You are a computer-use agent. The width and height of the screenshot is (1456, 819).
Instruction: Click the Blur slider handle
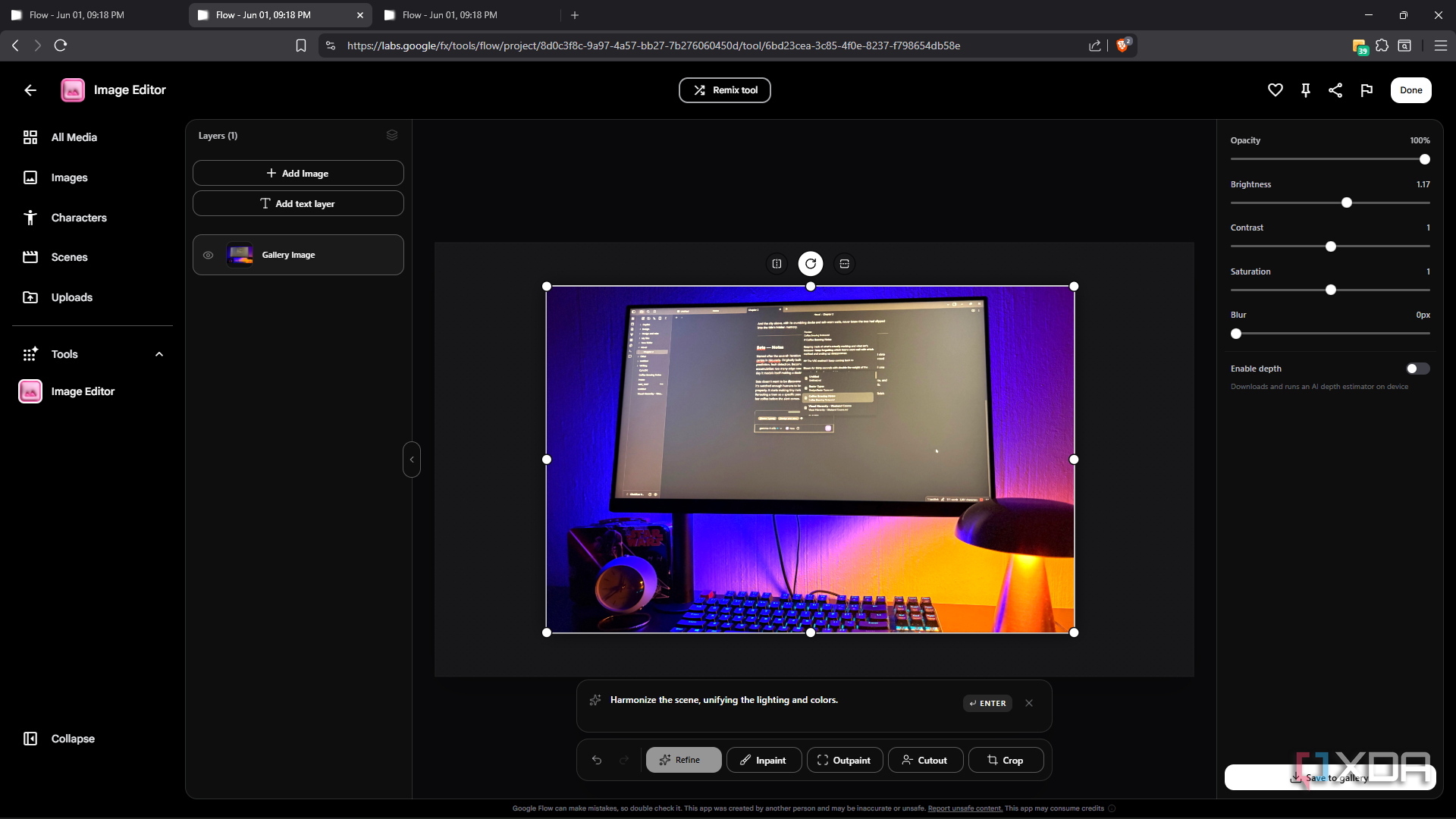click(x=1236, y=334)
